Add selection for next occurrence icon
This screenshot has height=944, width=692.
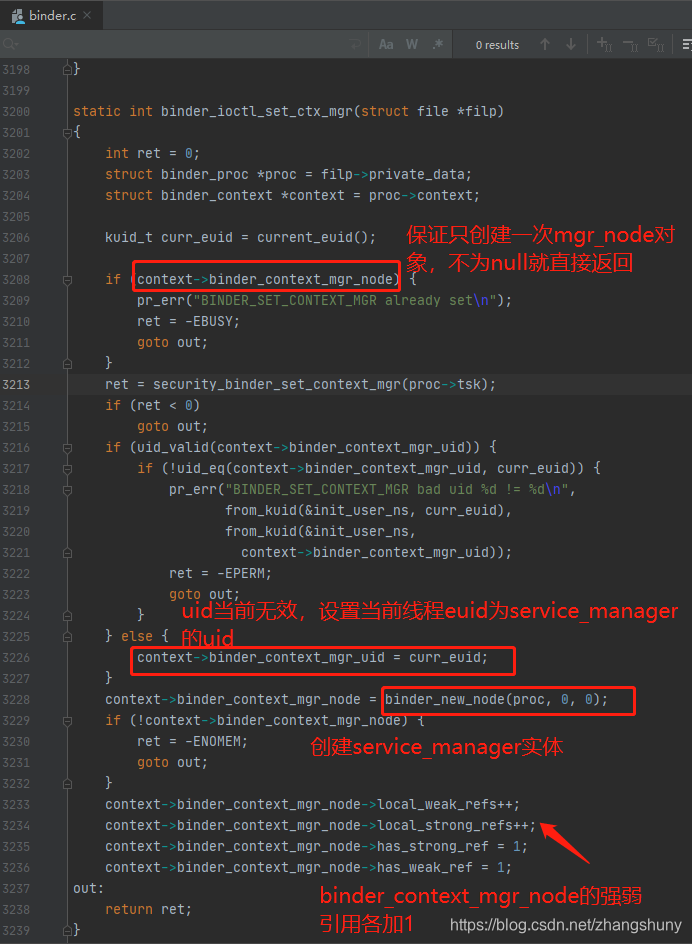(x=604, y=45)
